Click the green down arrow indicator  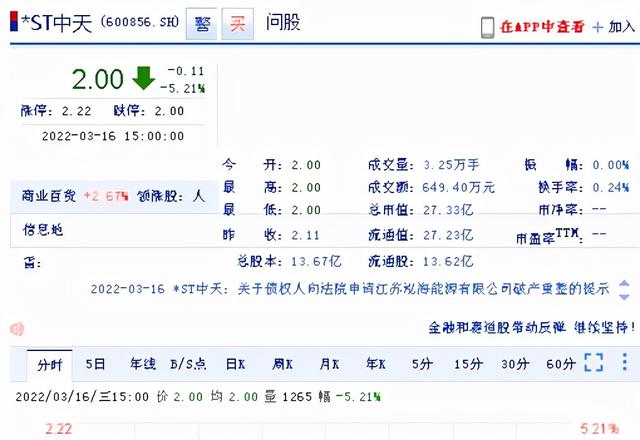click(143, 78)
